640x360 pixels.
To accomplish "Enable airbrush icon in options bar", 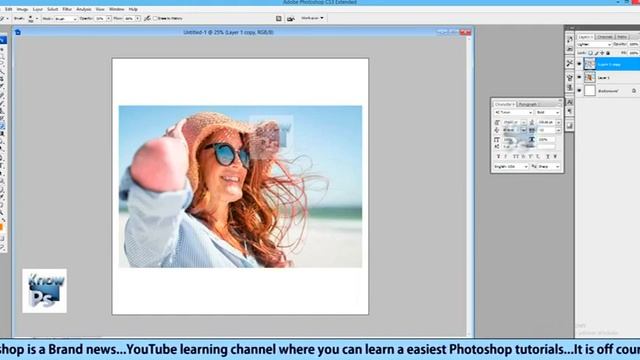I will pos(147,18).
